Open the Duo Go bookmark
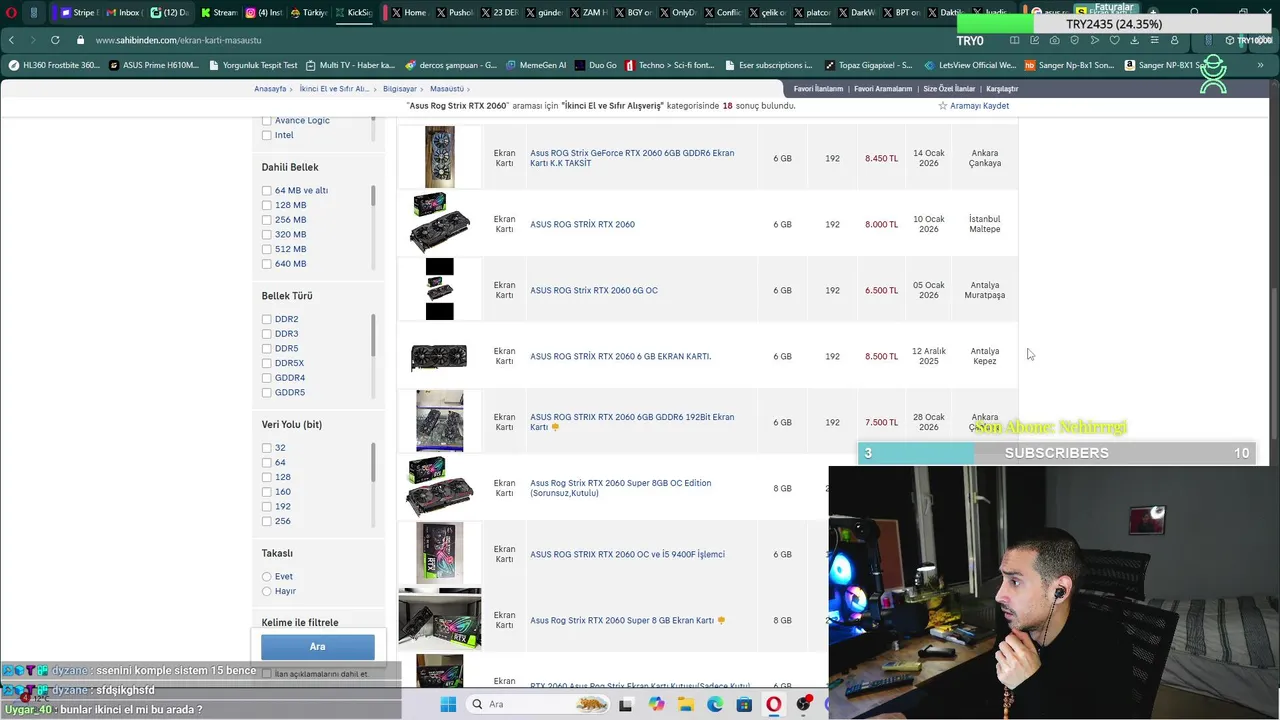The image size is (1280, 720). point(595,65)
